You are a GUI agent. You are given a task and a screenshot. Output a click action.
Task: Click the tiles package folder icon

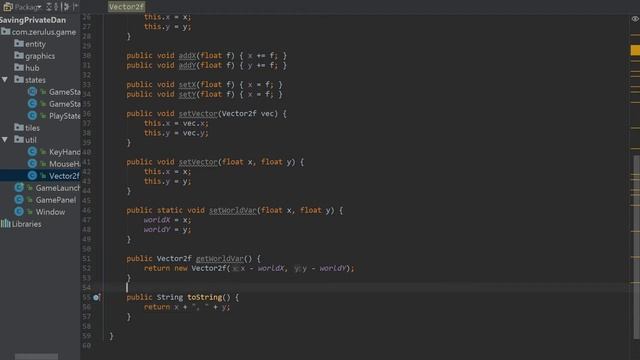[19, 127]
